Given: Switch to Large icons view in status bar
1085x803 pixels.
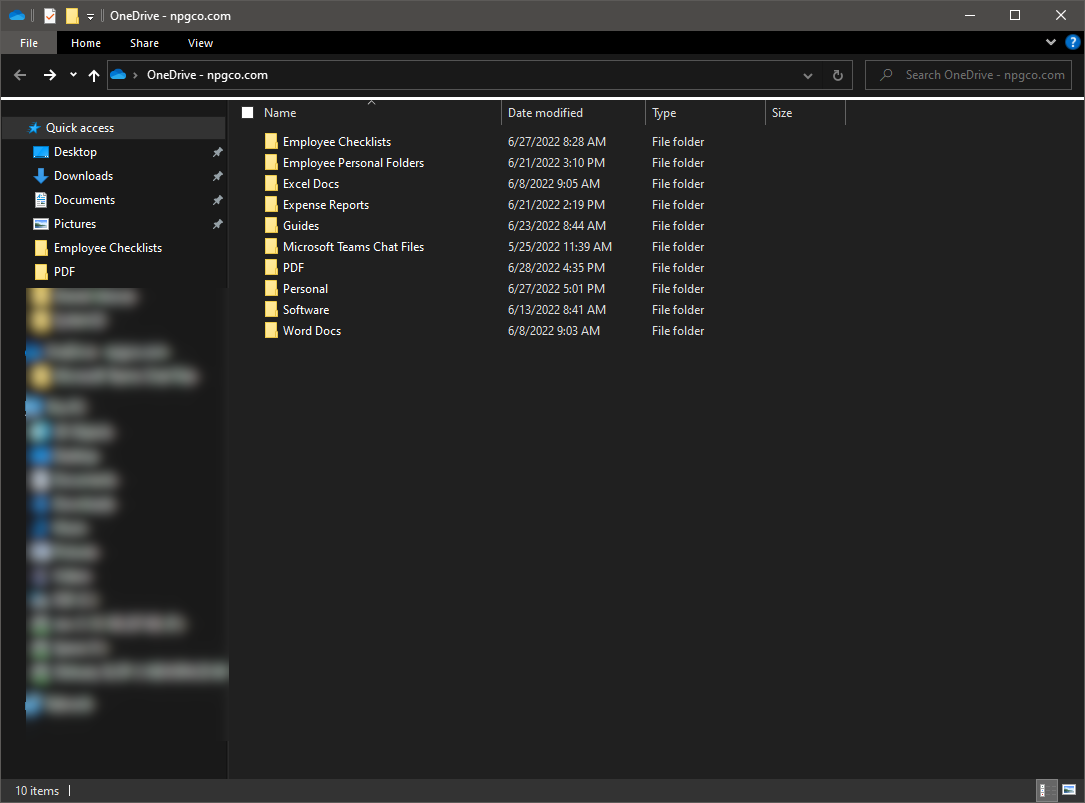Looking at the screenshot, I should click(x=1069, y=790).
